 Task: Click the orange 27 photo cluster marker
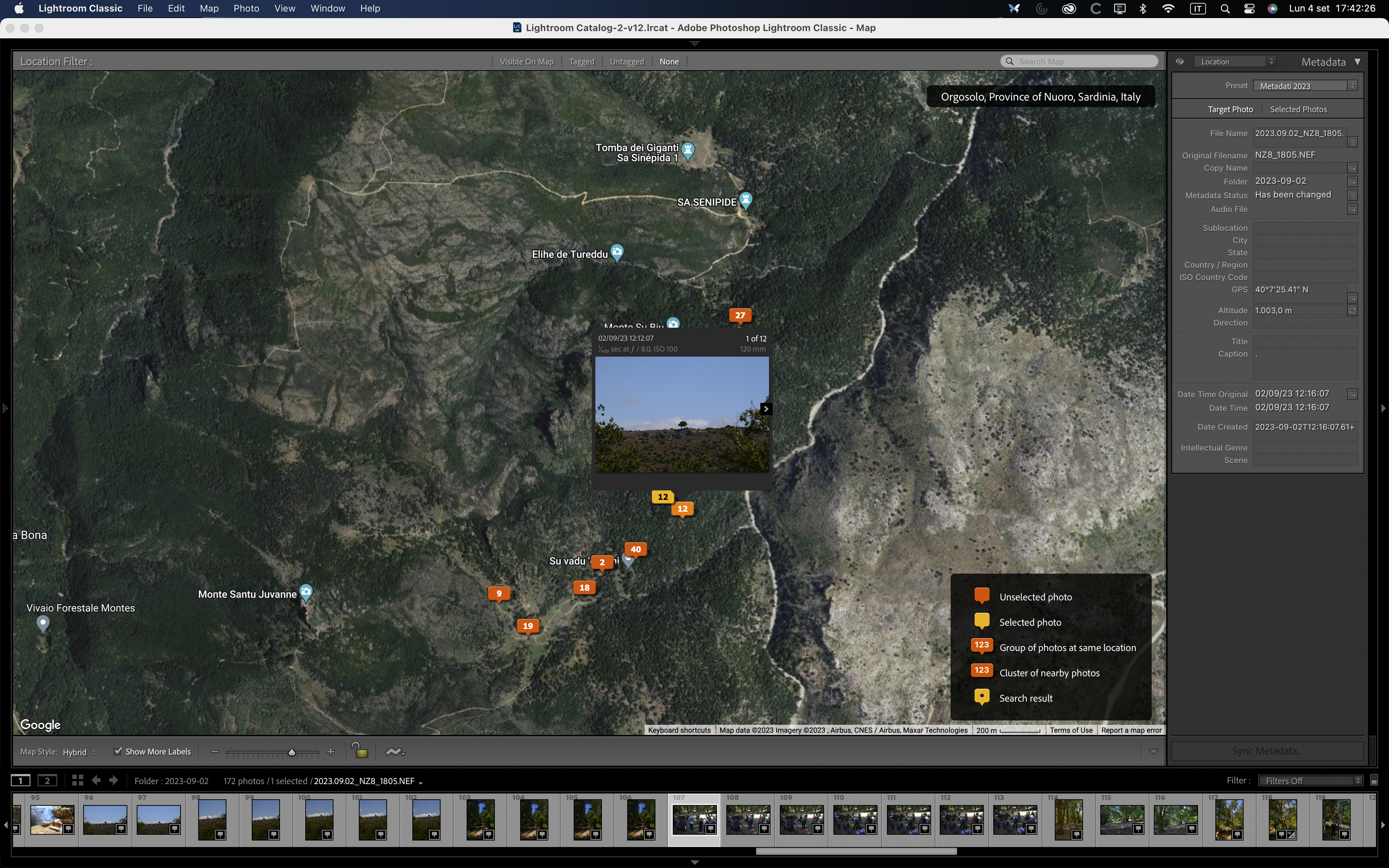point(740,315)
